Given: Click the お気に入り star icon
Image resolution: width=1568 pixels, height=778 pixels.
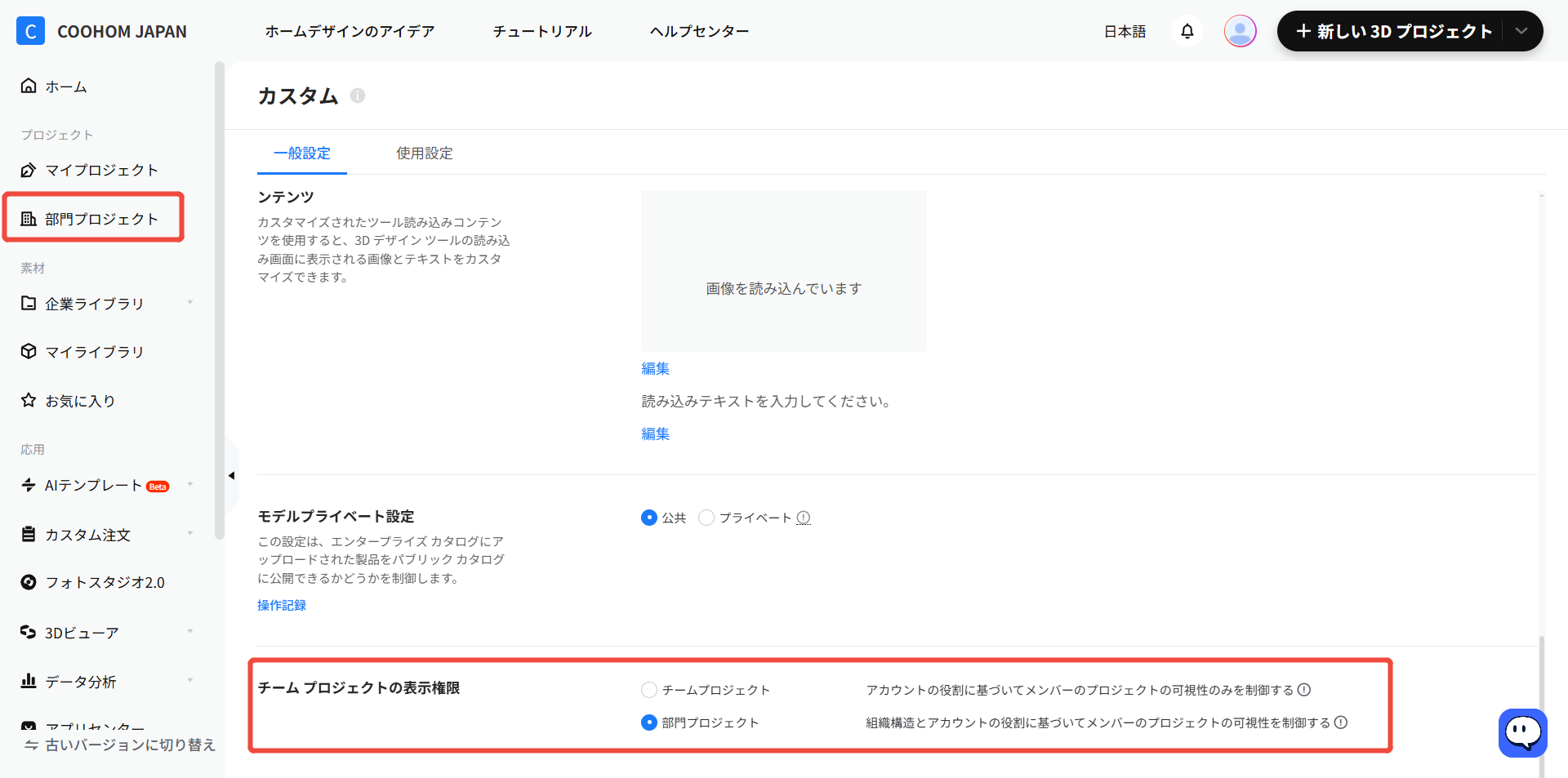Looking at the screenshot, I should point(29,400).
